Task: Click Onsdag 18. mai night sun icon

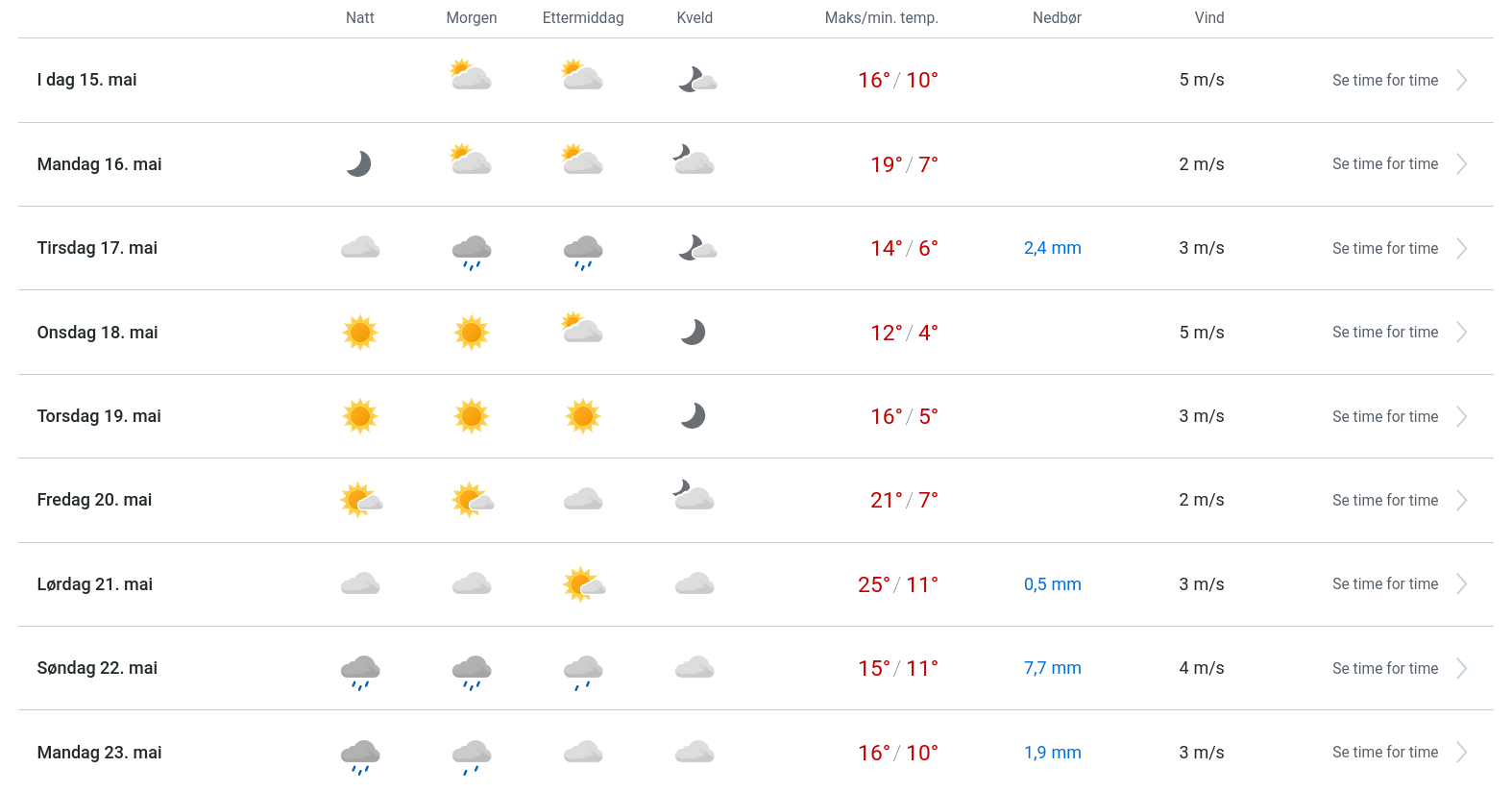Action: [360, 333]
